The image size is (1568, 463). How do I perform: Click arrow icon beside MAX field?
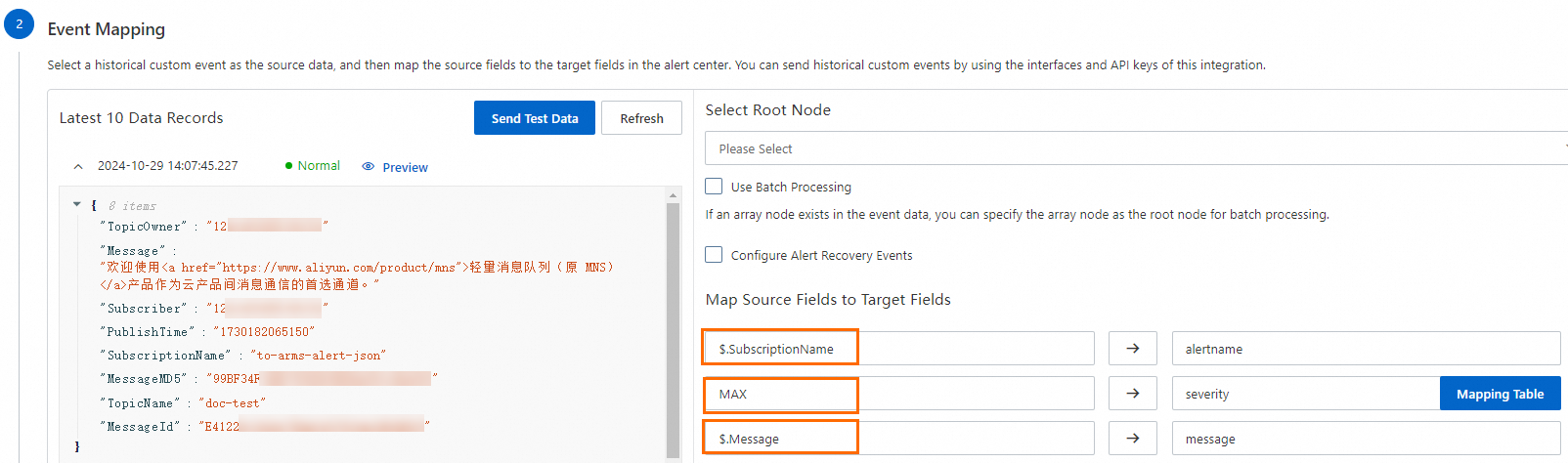(1133, 394)
